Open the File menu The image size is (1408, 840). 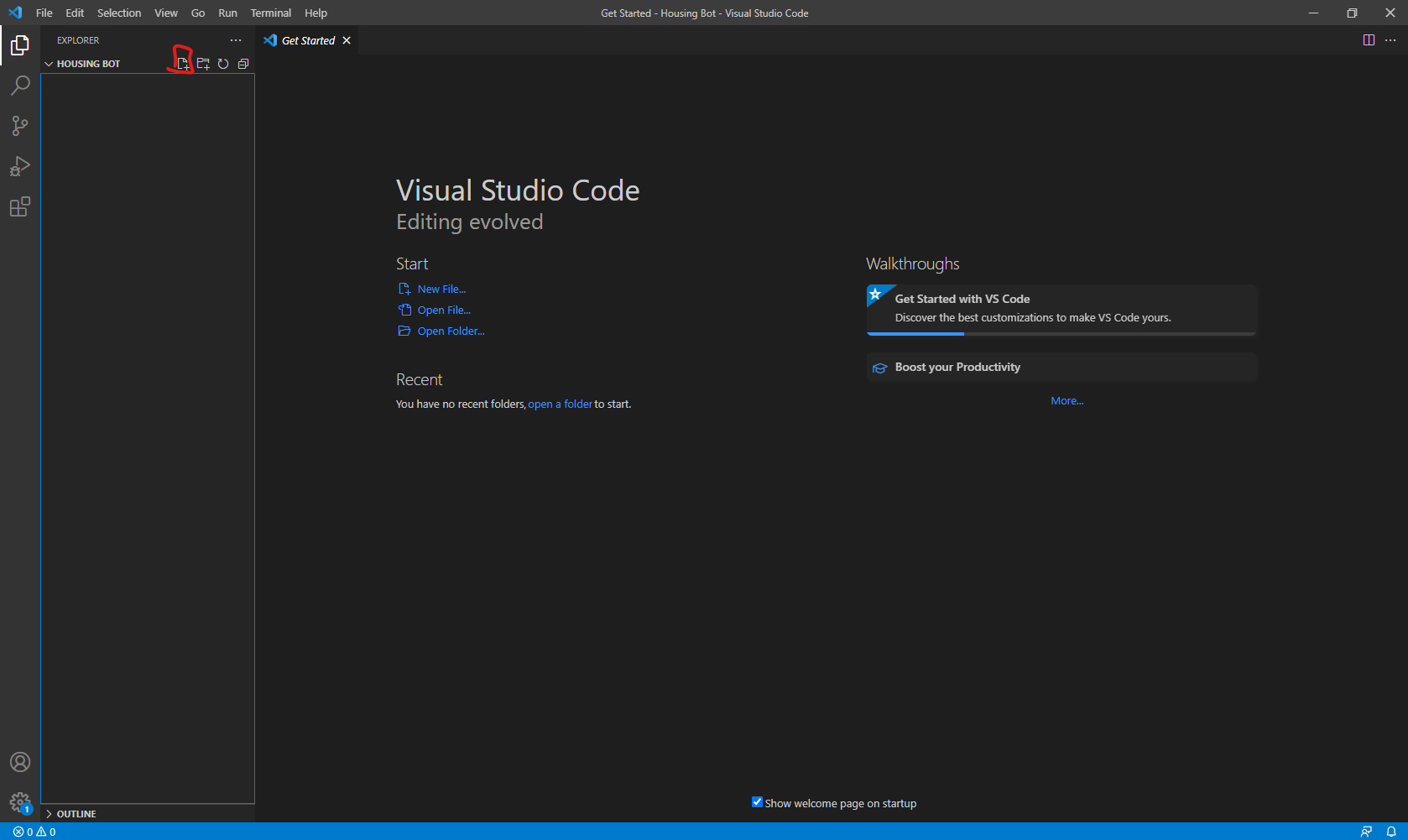(44, 13)
